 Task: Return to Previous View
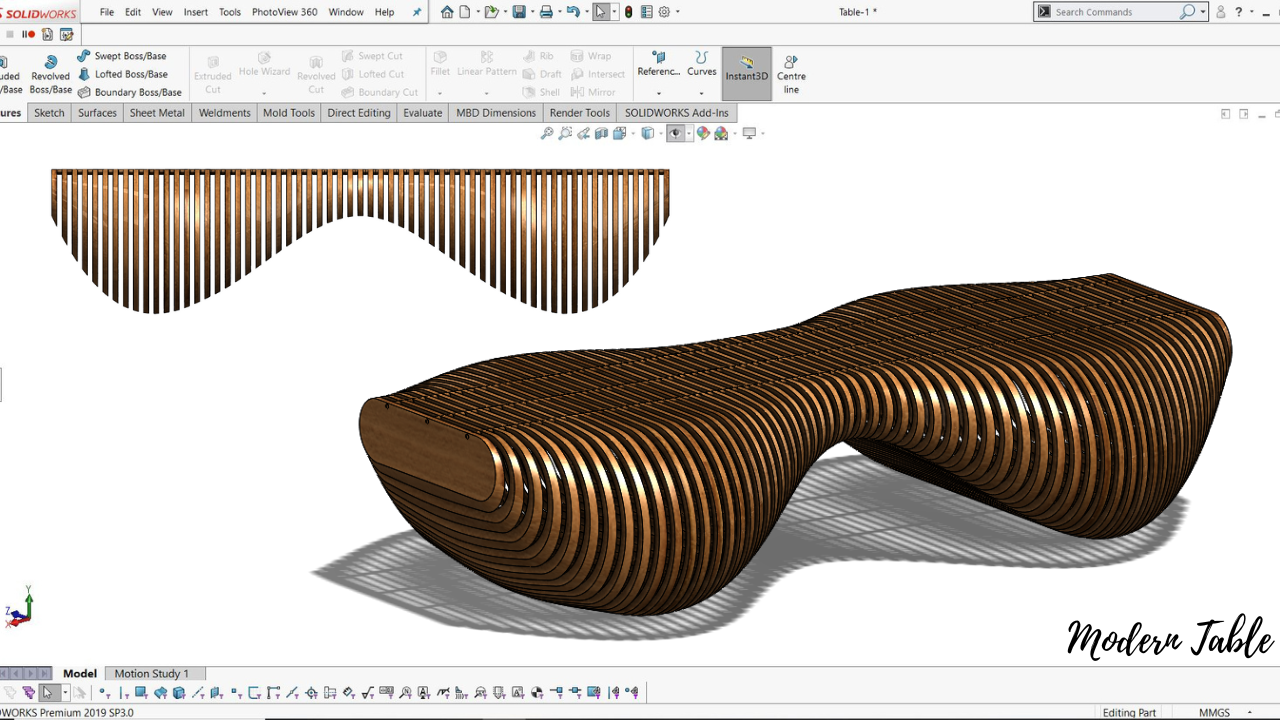tap(583, 133)
